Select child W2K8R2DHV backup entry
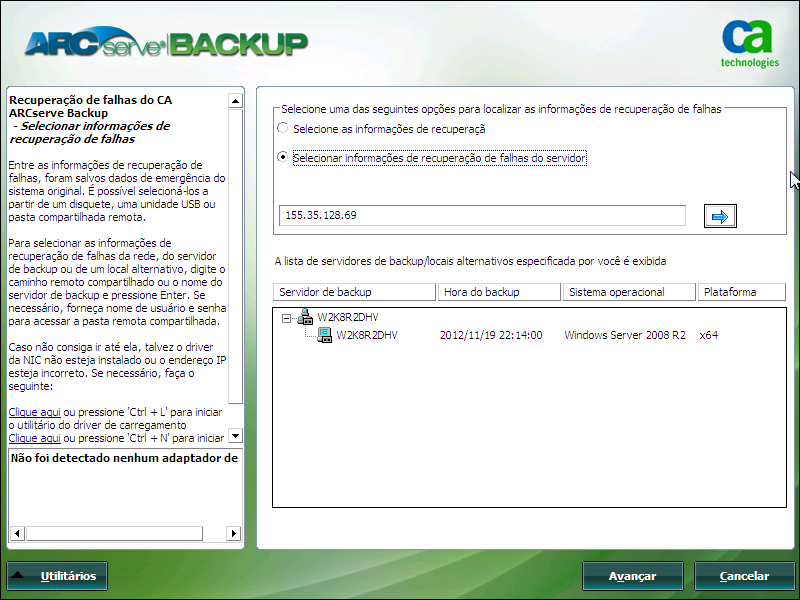Screen dimensions: 800x600 click(367, 335)
